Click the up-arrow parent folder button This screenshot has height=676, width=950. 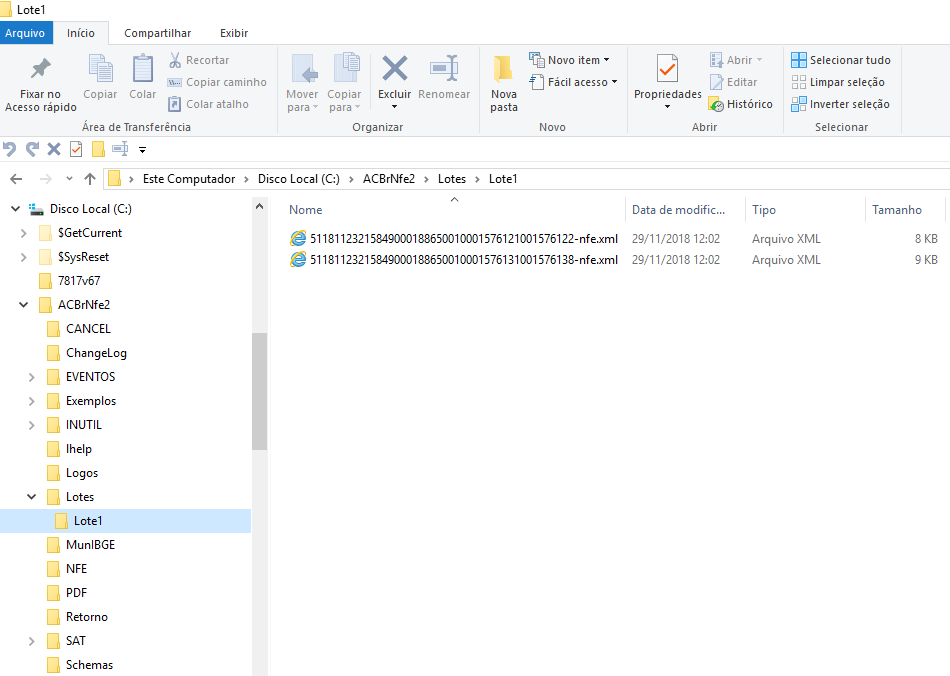pyautogui.click(x=90, y=179)
